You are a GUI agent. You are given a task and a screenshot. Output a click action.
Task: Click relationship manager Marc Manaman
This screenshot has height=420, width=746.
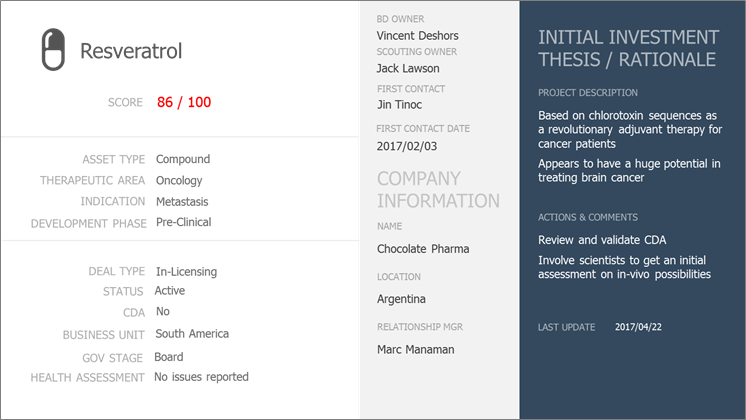(415, 350)
